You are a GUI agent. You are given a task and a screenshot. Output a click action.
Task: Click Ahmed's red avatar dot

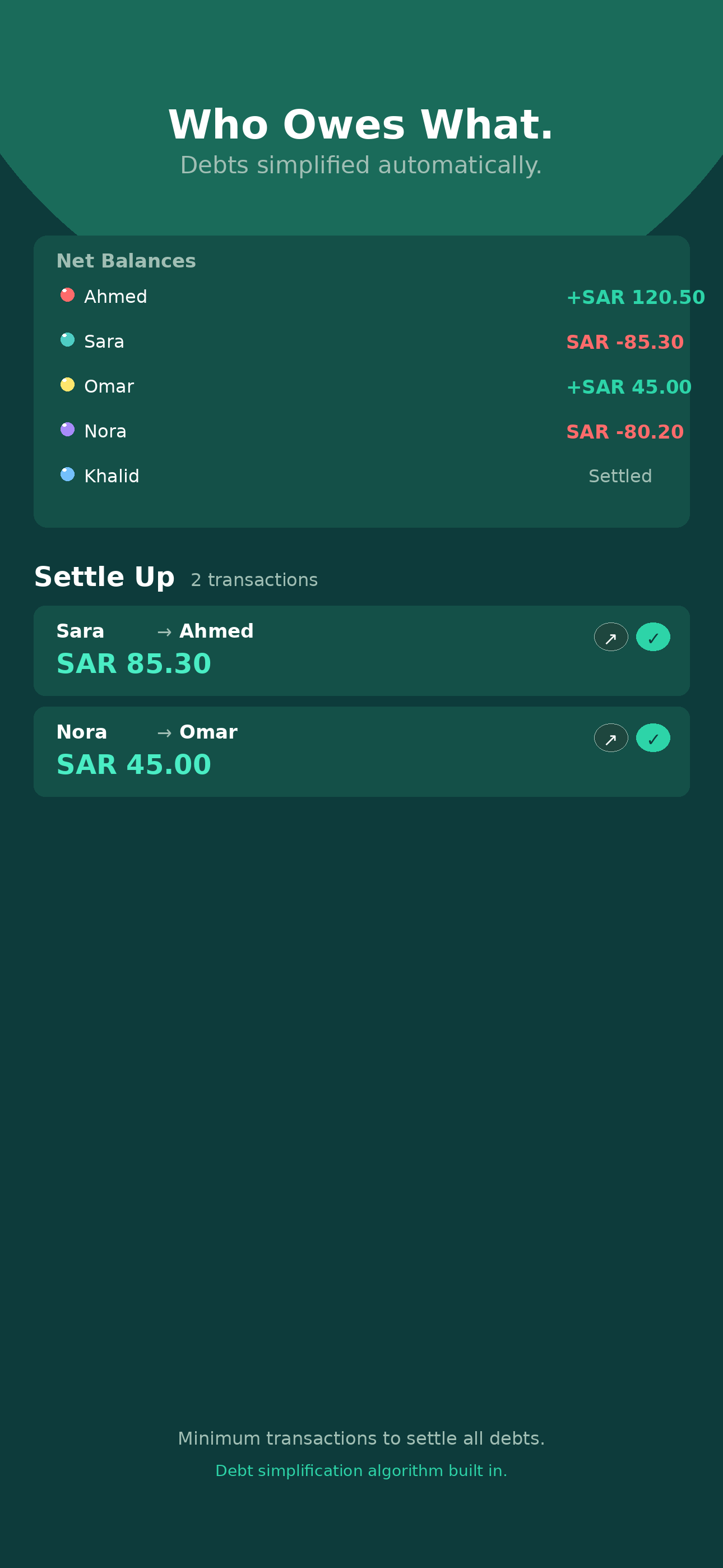(x=68, y=295)
